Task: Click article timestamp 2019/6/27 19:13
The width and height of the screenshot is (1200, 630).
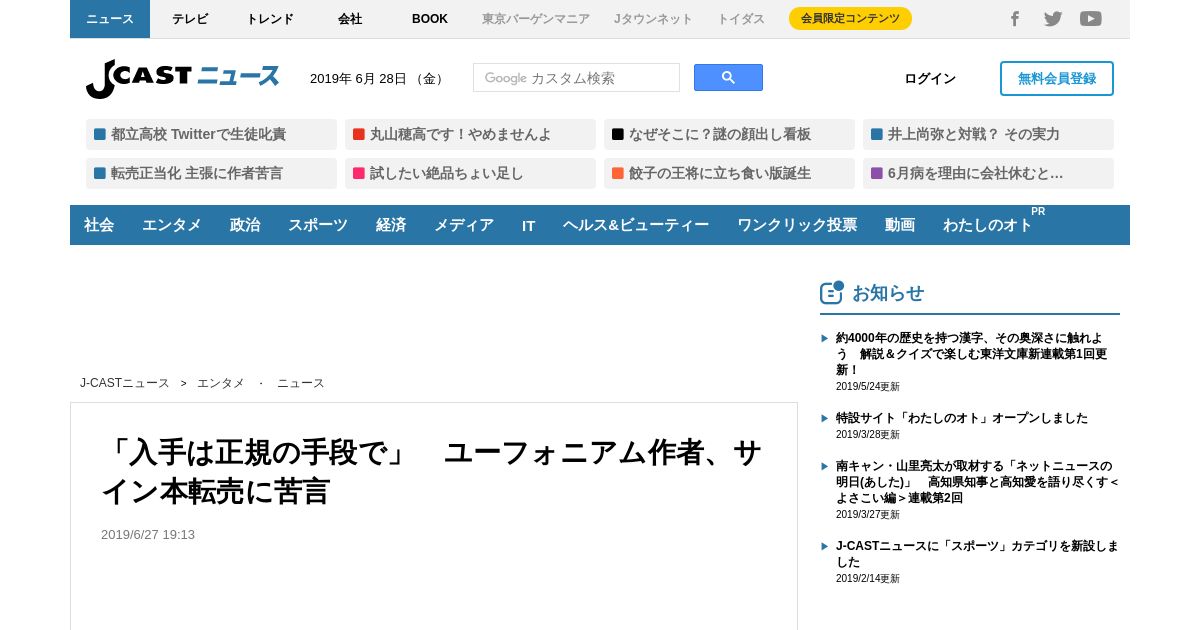Action: [x=148, y=535]
